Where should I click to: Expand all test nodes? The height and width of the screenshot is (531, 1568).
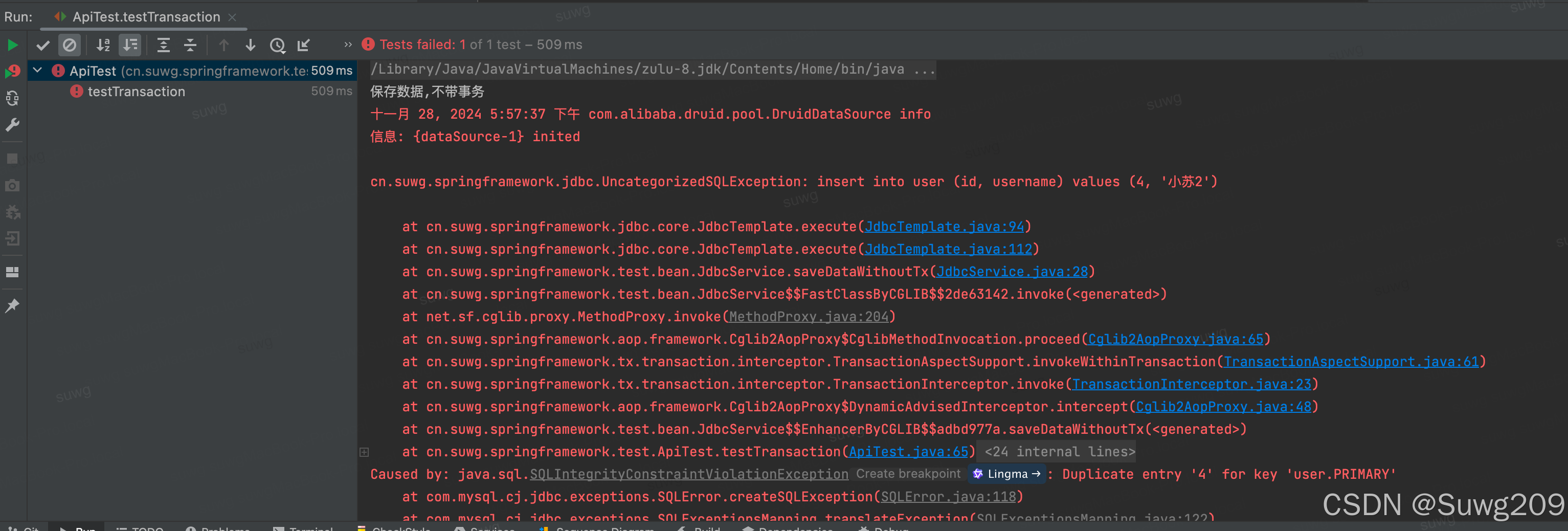[x=163, y=45]
